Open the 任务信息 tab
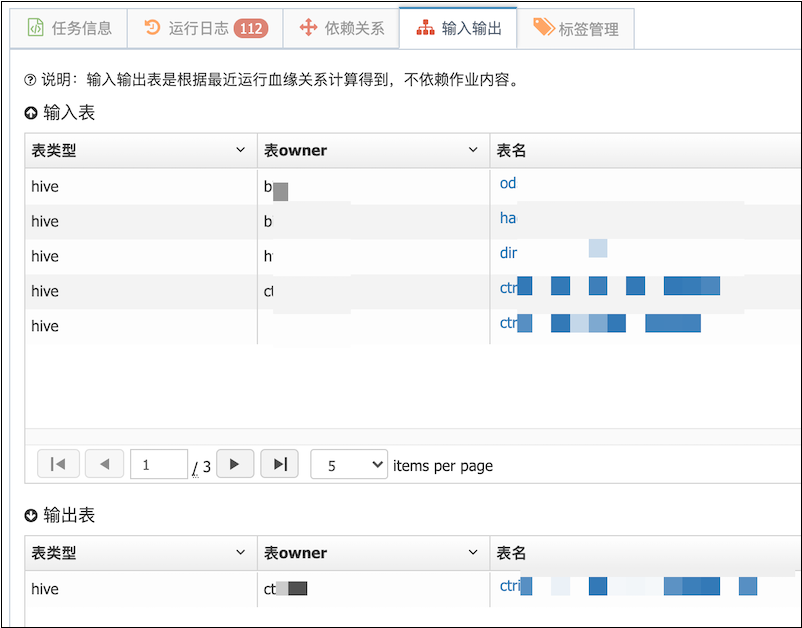 tap(69, 29)
